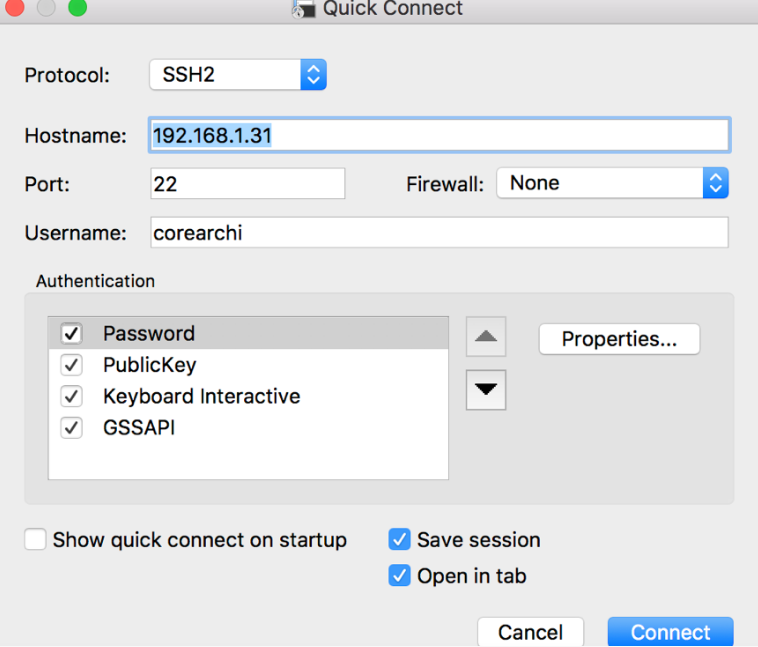Viewport: 758px width, 647px height.
Task: Open authentication Properties dialog
Action: 619,339
